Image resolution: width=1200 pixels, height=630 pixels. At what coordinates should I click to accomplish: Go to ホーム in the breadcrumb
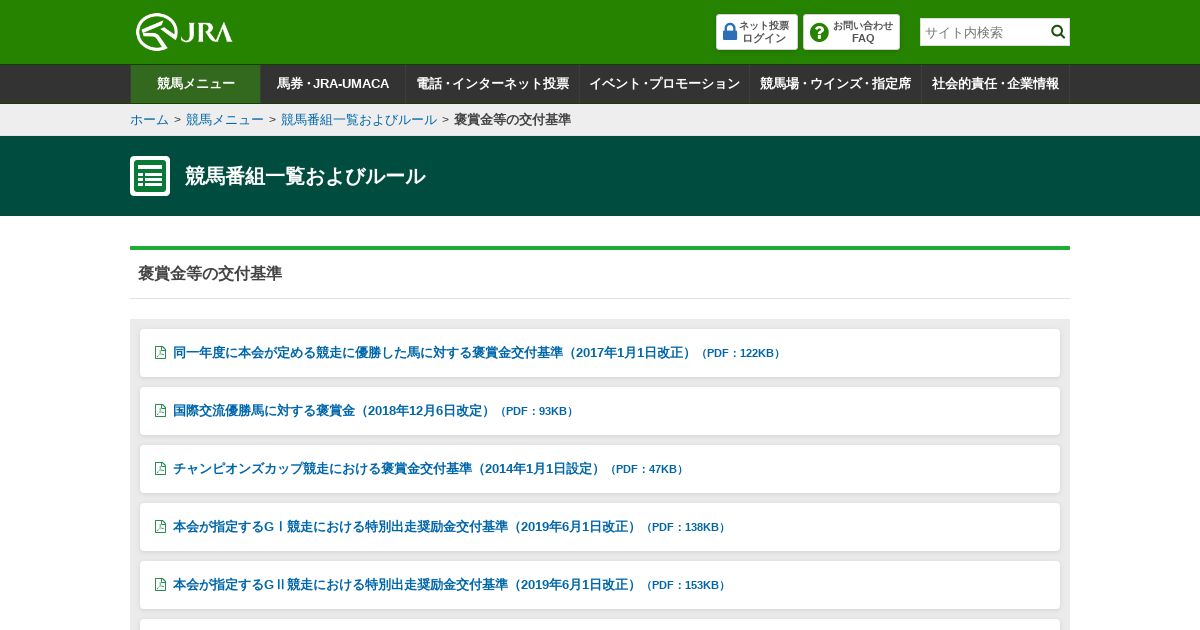coord(149,120)
